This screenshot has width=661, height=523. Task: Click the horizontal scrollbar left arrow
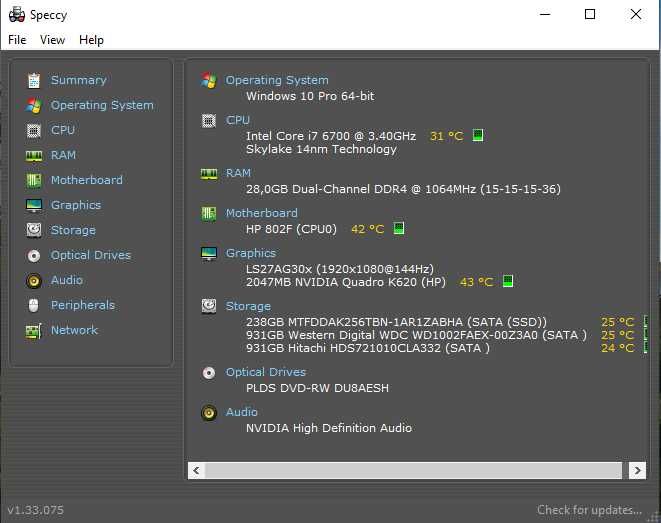pyautogui.click(x=196, y=470)
